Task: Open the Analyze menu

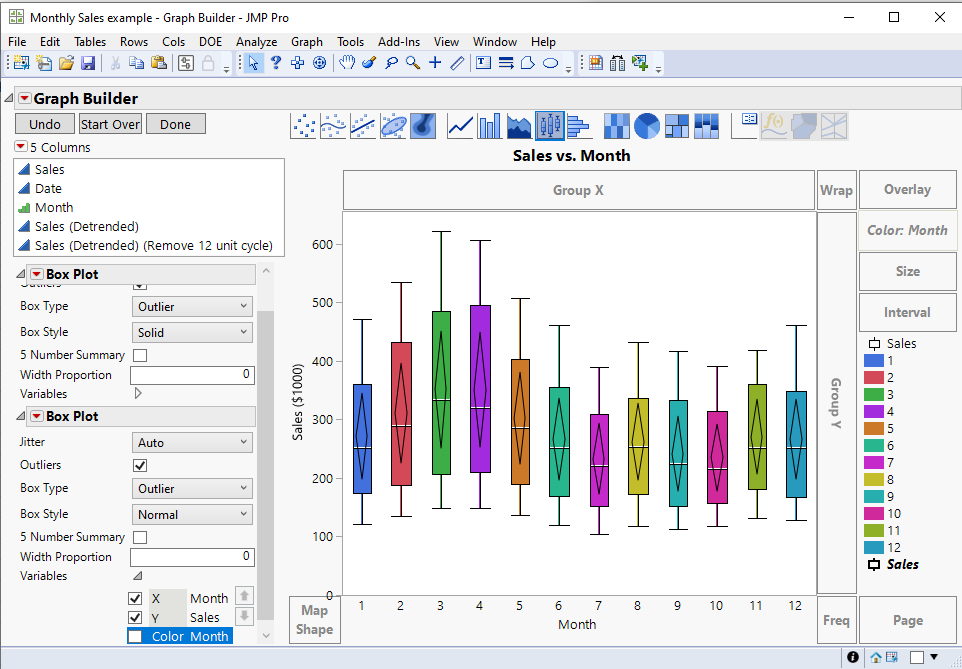Action: (x=257, y=42)
